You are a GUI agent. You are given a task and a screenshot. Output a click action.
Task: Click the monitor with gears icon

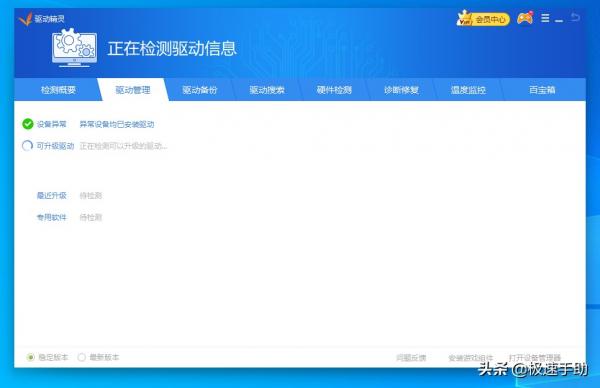[x=75, y=49]
